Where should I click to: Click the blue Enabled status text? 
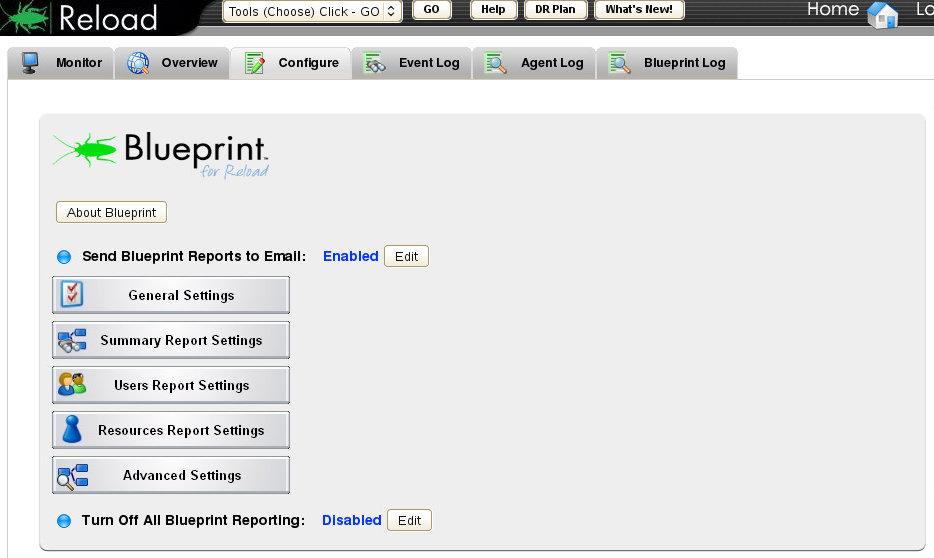click(351, 256)
